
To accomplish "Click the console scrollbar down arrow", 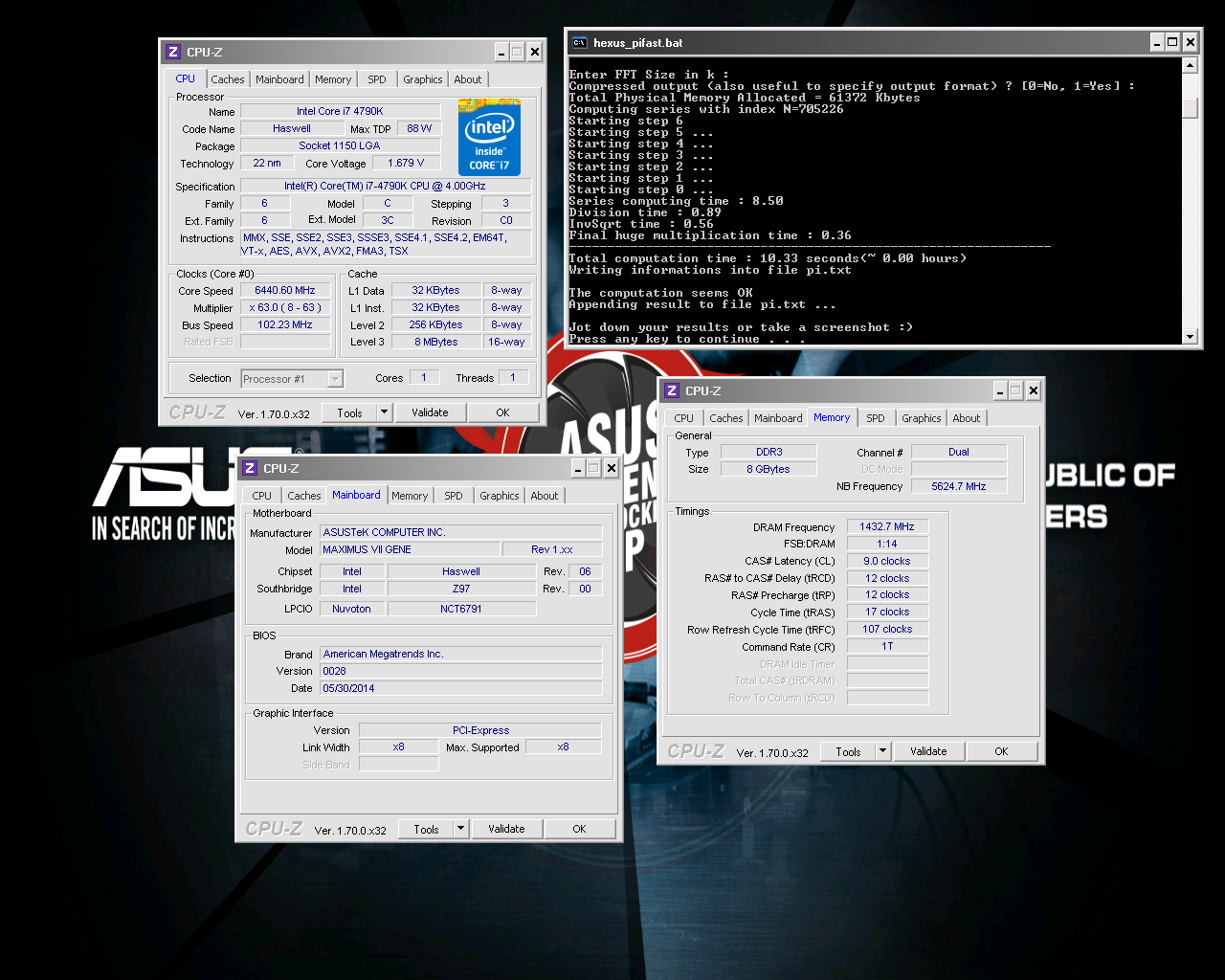I will (x=1190, y=336).
